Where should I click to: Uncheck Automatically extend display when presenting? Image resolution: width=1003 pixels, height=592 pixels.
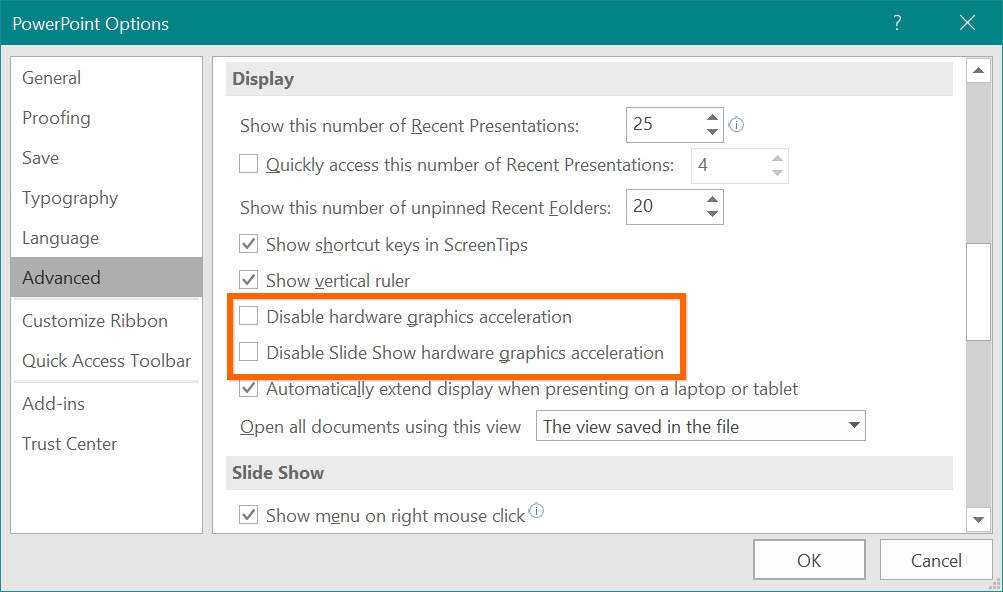tap(247, 388)
